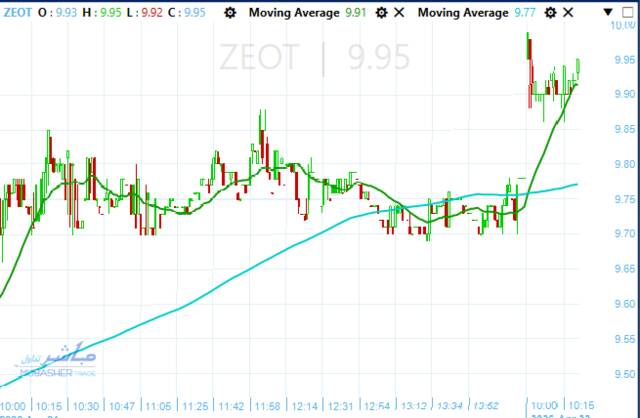Click the 10:47 time axis label
This screenshot has height=418, width=640.
coord(122,406)
